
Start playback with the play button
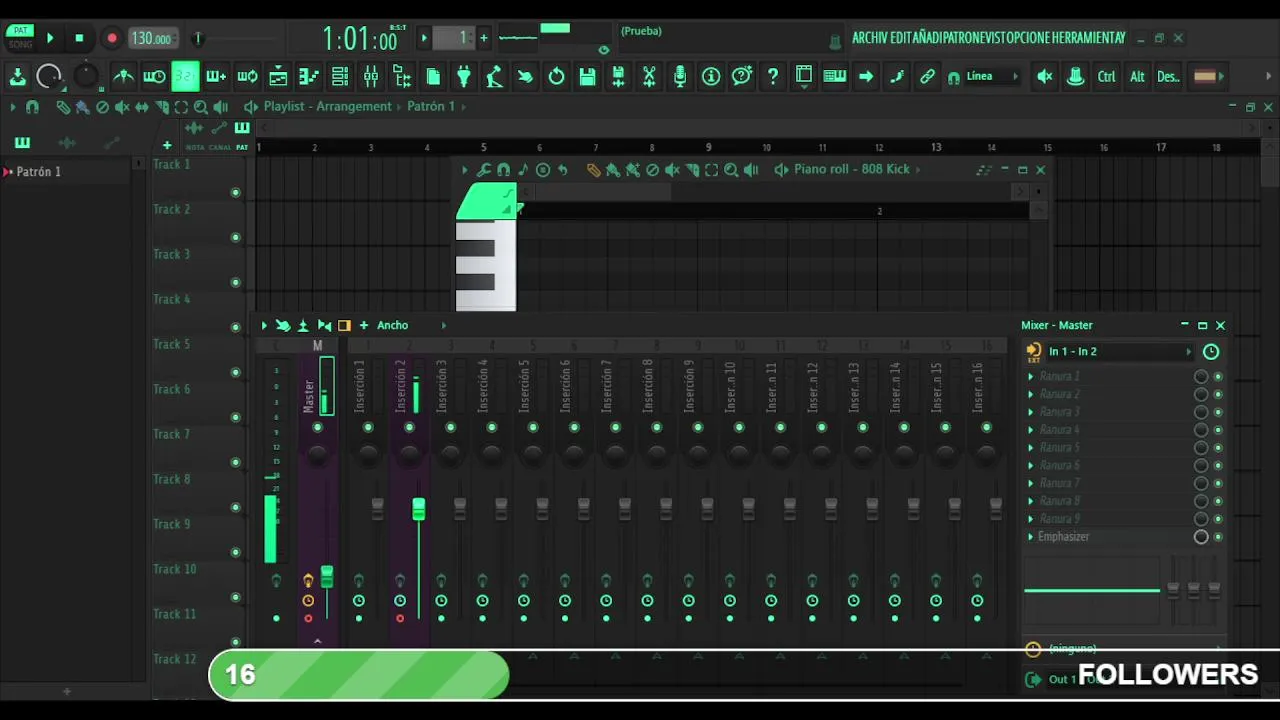[x=50, y=38]
